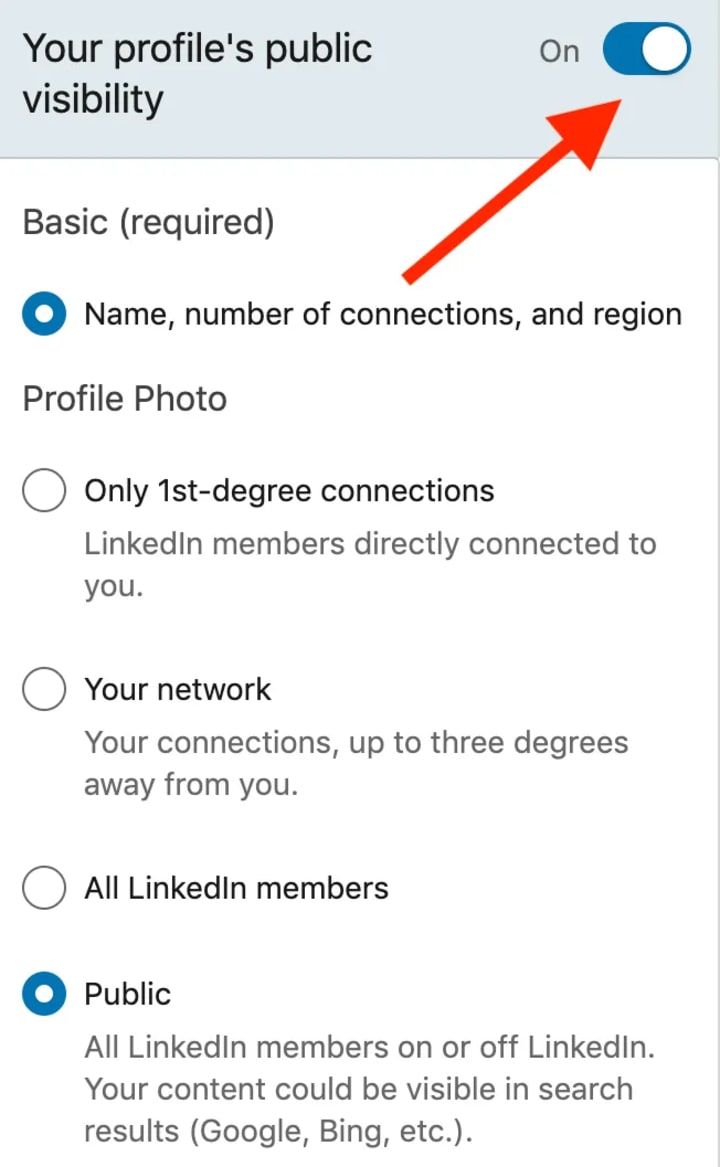Click the "directly connected to you" description

[x=370, y=565]
